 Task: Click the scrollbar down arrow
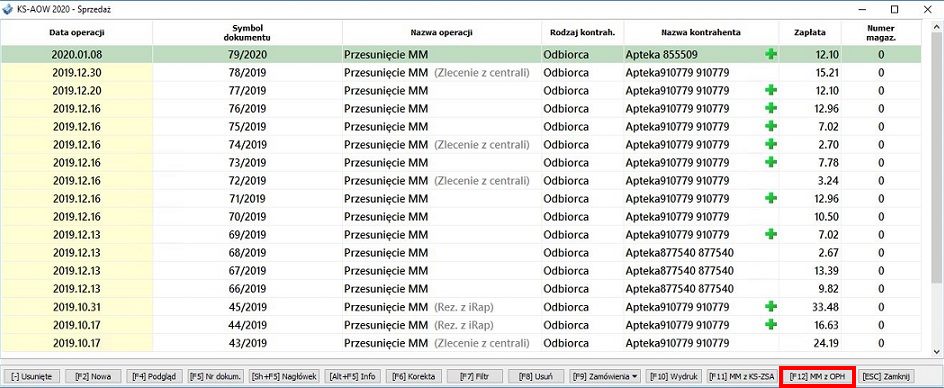(x=937, y=351)
